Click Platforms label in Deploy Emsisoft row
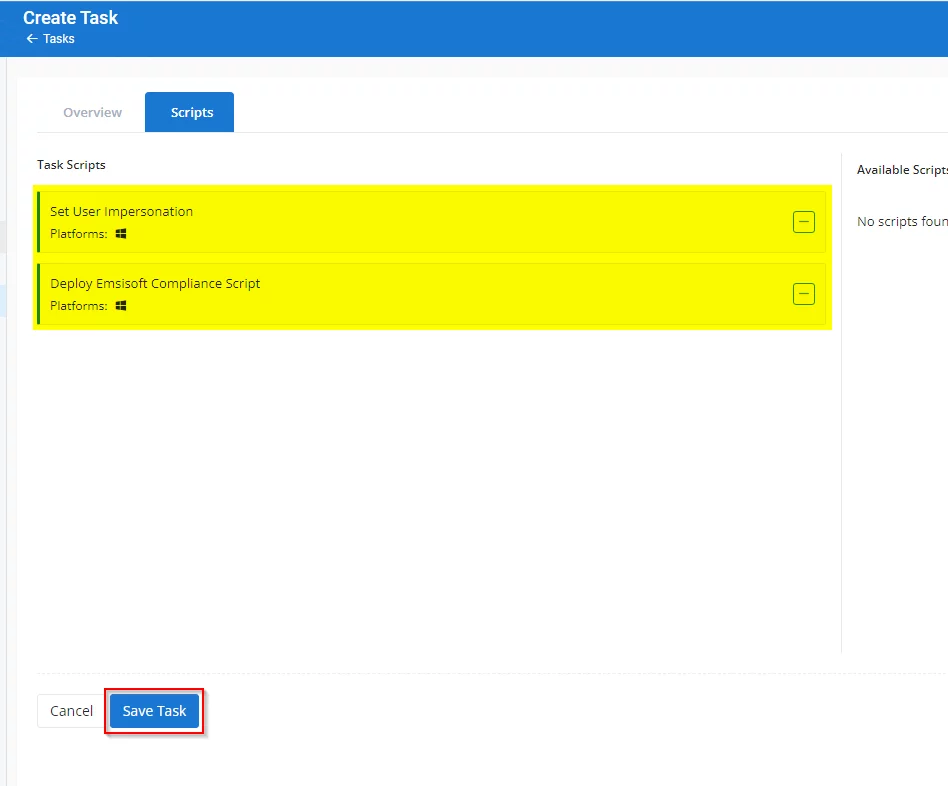This screenshot has width=948, height=786. coord(78,306)
